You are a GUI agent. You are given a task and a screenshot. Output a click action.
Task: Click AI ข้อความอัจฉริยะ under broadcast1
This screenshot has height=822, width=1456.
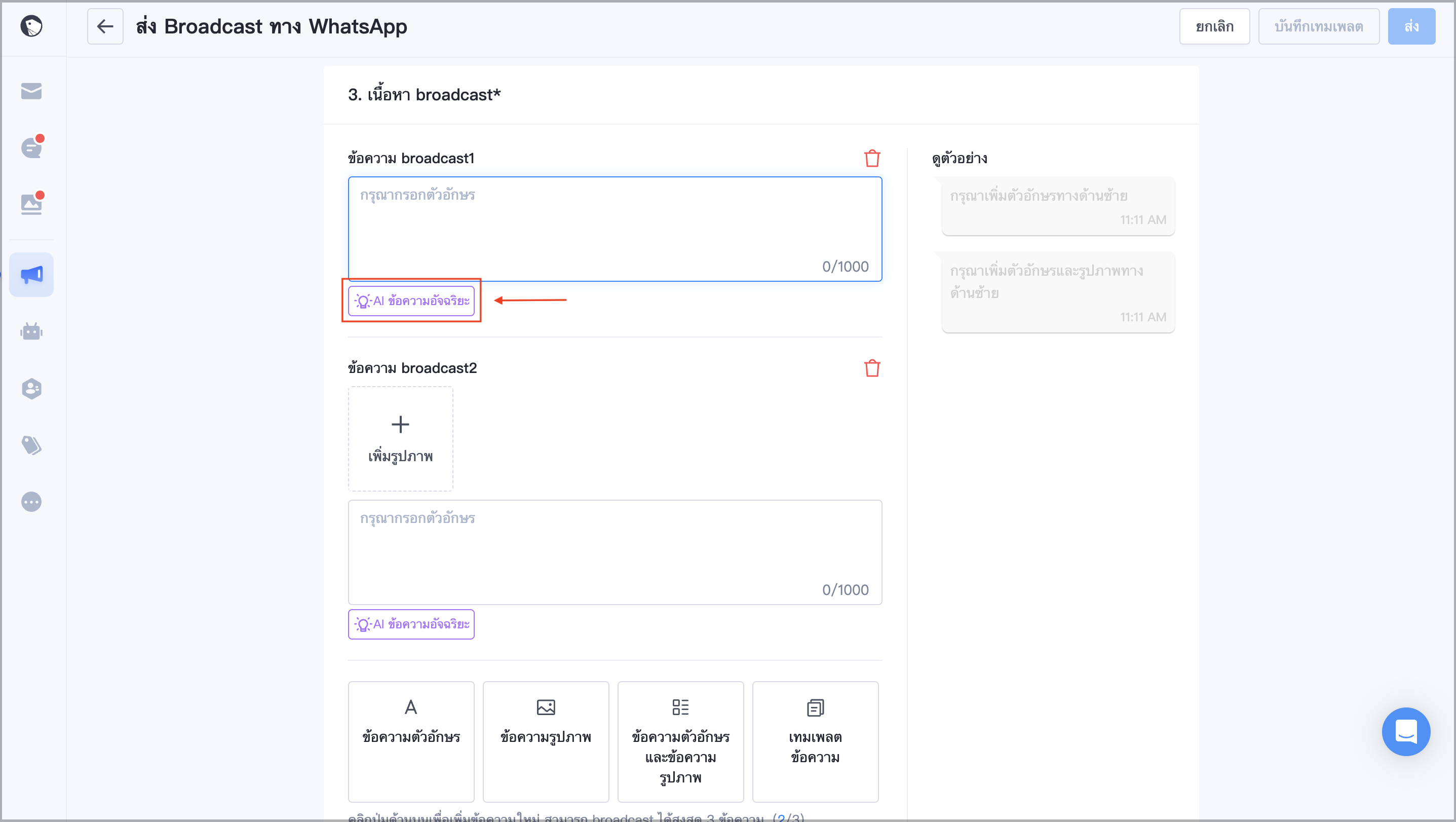click(x=411, y=301)
